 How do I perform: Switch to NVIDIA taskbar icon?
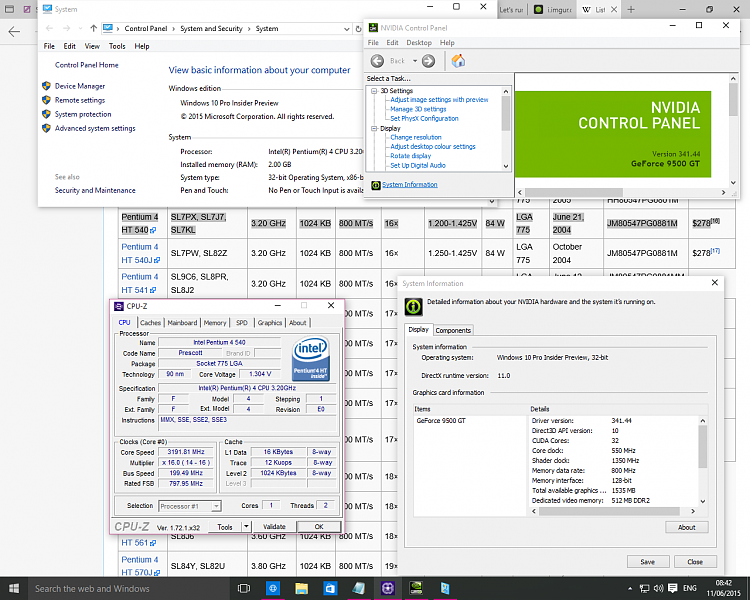click(416, 589)
